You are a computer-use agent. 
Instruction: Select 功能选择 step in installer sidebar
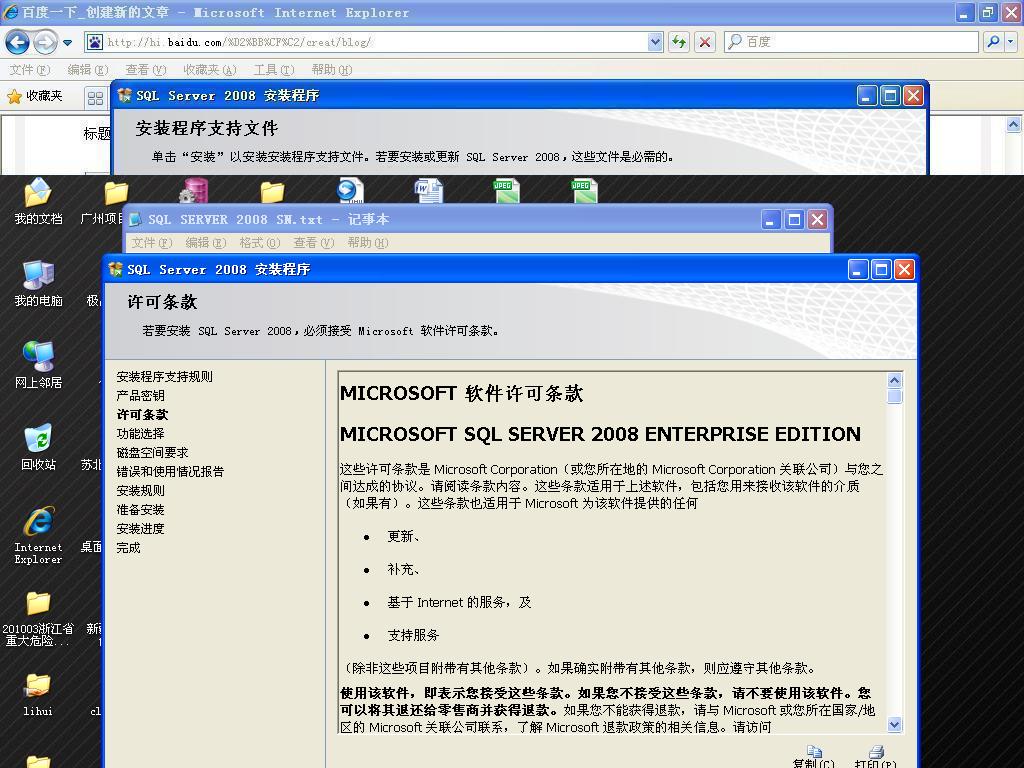(x=140, y=434)
